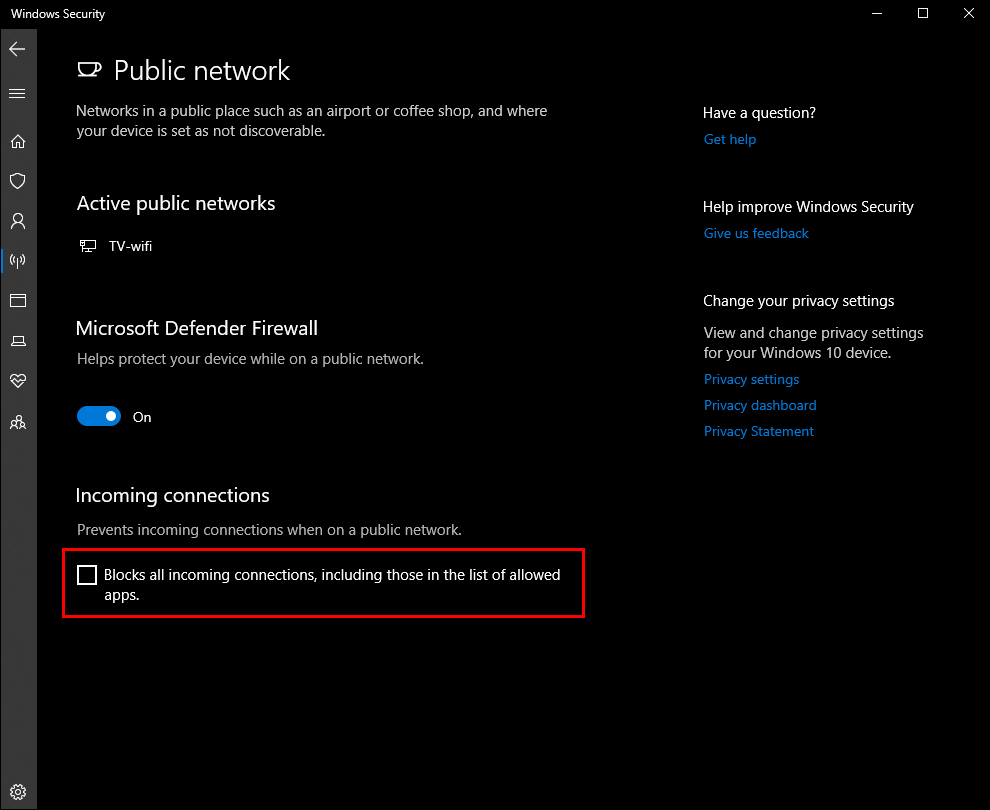
Task: Go to Home via house icon
Action: point(17,141)
